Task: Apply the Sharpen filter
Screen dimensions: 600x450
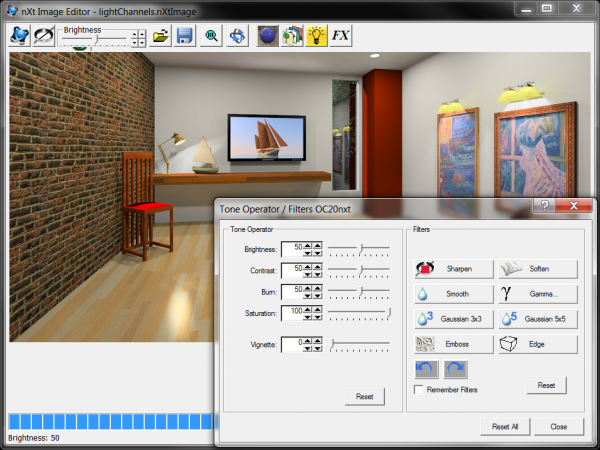Action: (x=454, y=269)
